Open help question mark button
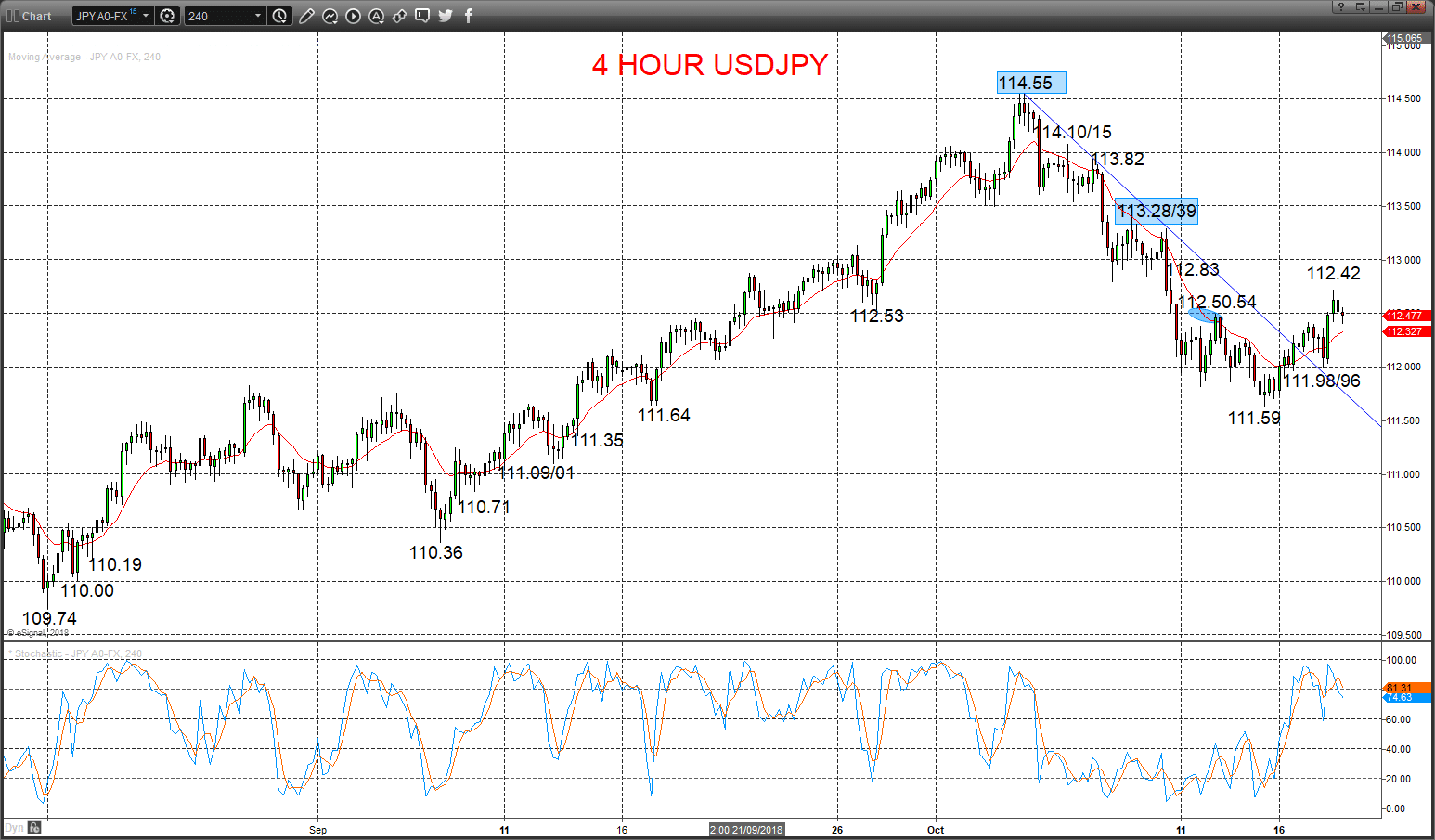Screen dimensions: 1435x840 point(1341,7)
